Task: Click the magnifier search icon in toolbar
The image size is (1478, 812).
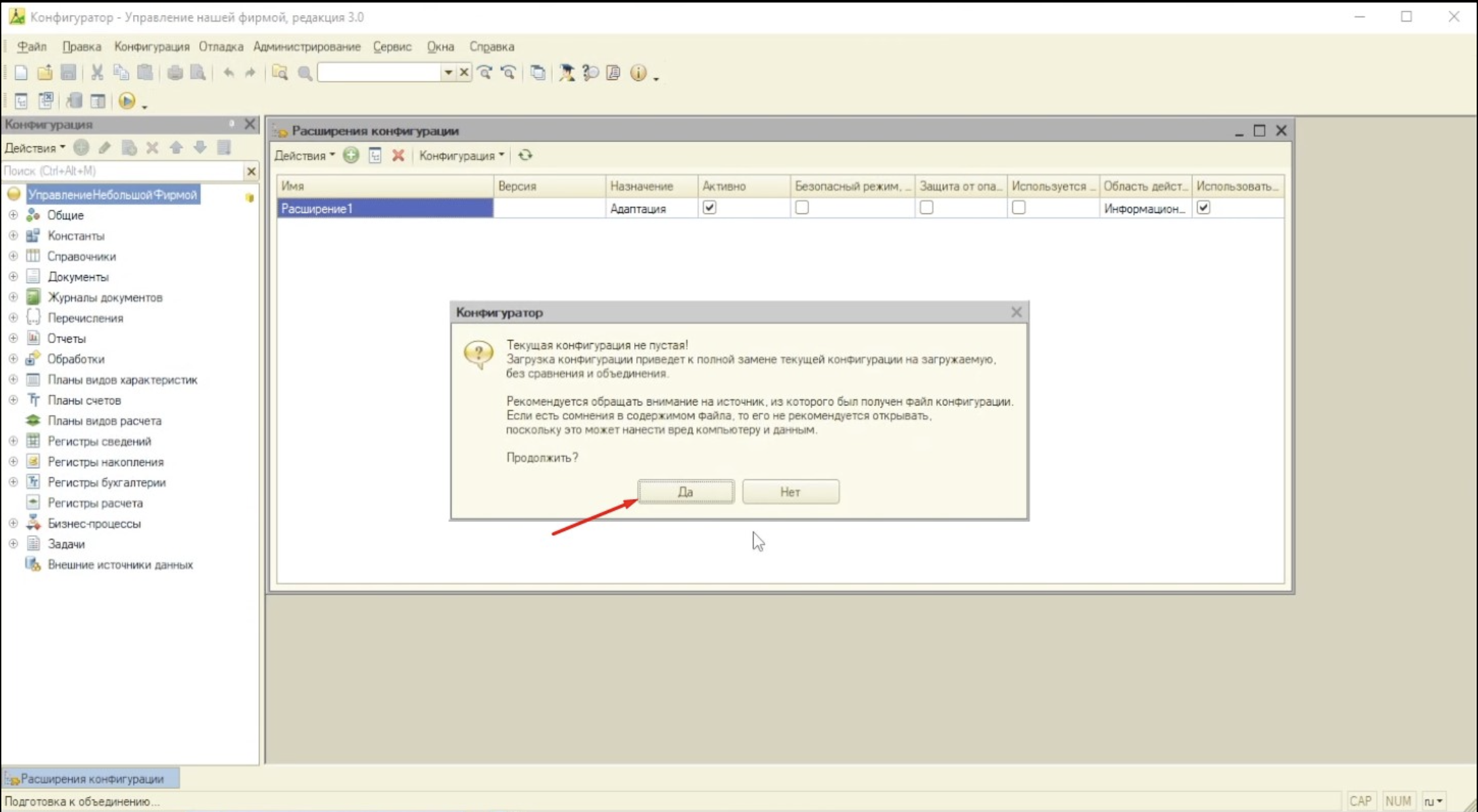Action: click(x=304, y=73)
